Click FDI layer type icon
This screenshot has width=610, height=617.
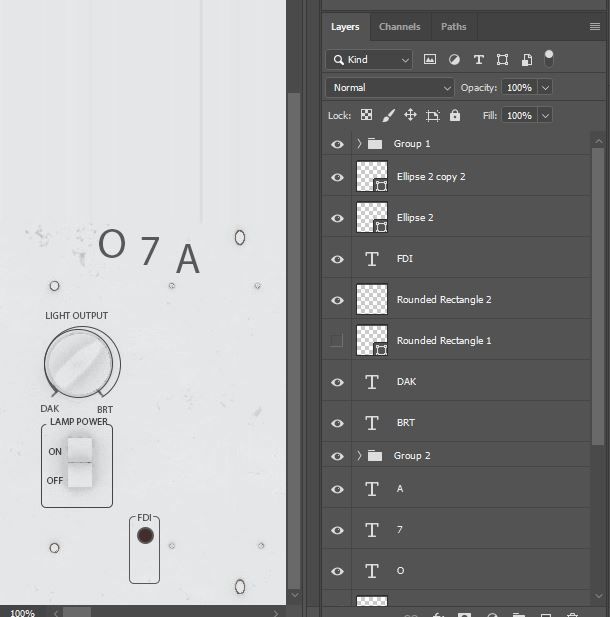click(372, 259)
